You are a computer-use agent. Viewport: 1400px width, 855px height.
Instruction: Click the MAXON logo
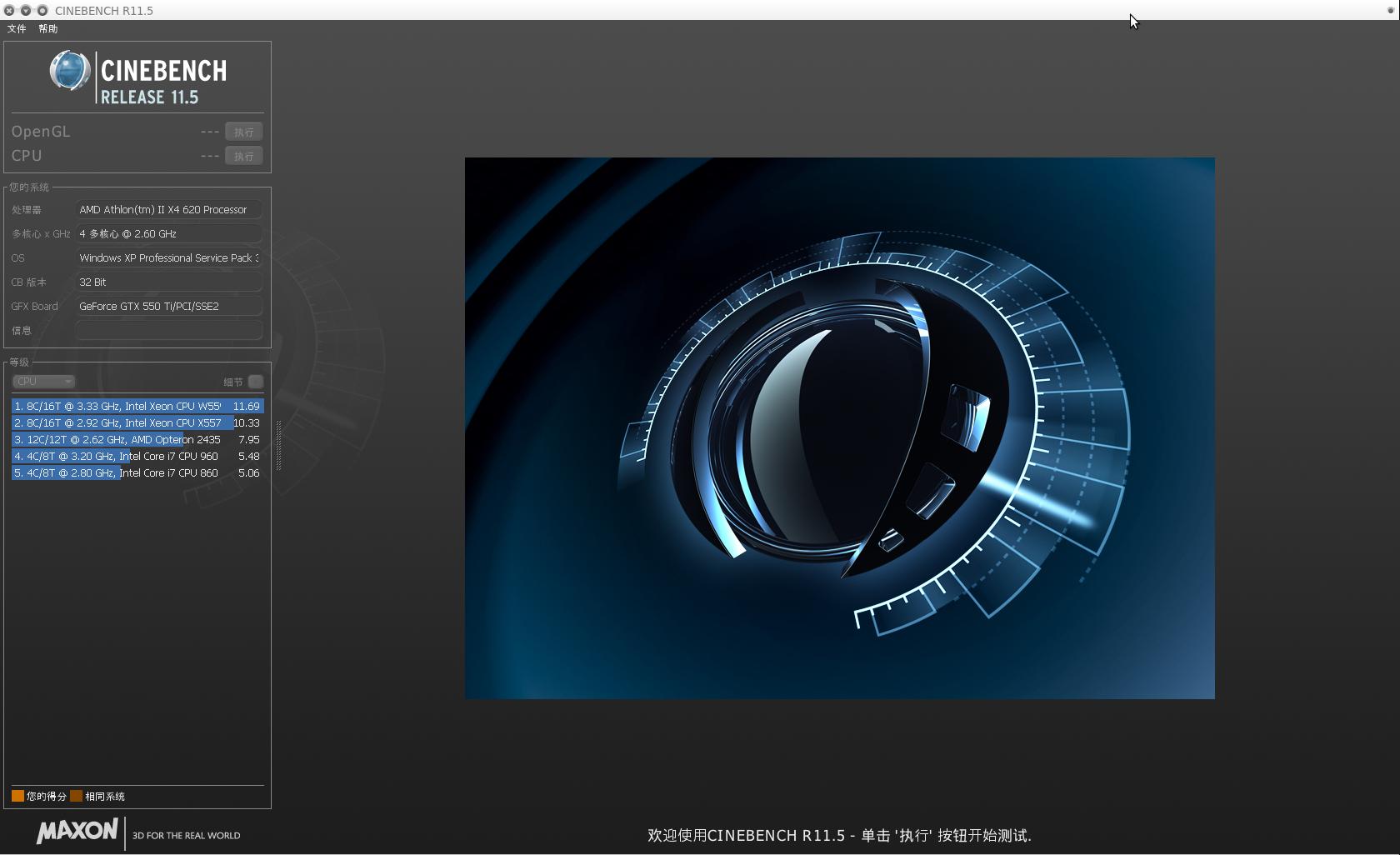pyautogui.click(x=77, y=832)
